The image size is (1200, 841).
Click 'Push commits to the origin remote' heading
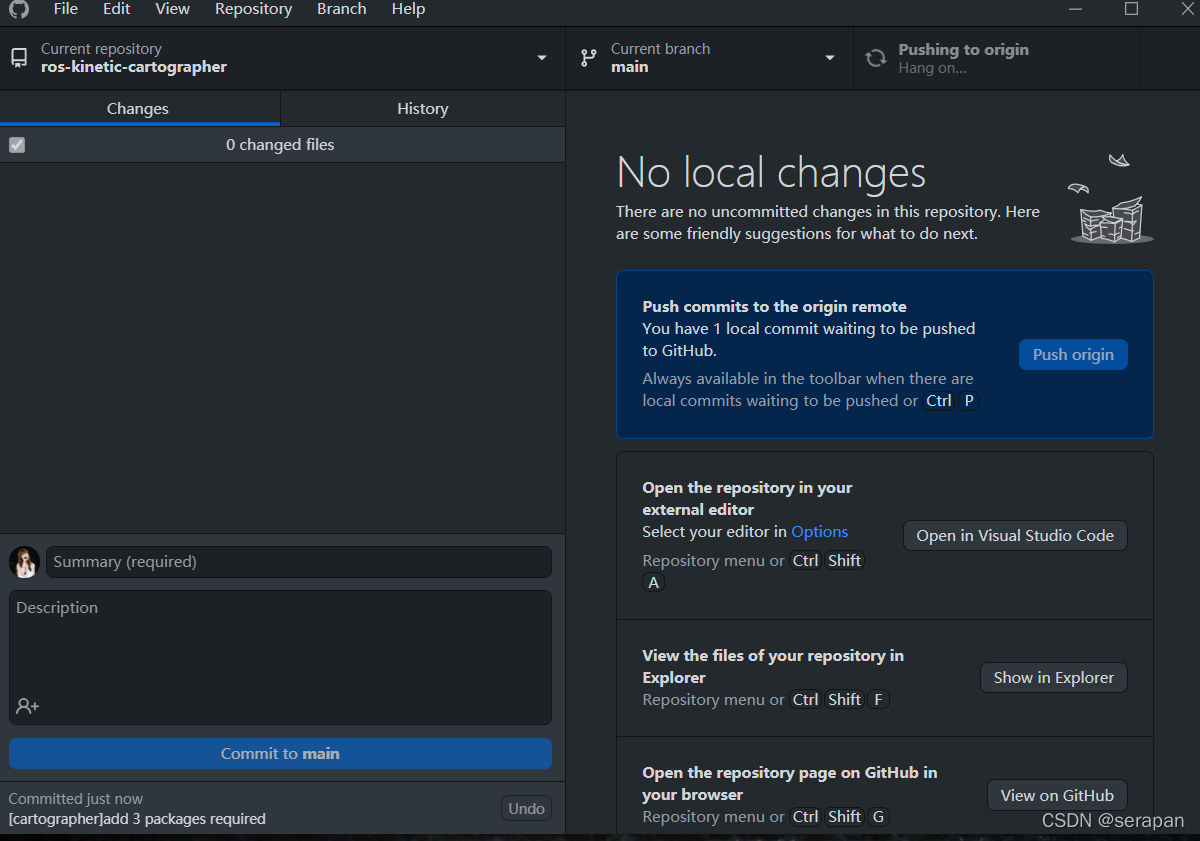click(x=774, y=307)
